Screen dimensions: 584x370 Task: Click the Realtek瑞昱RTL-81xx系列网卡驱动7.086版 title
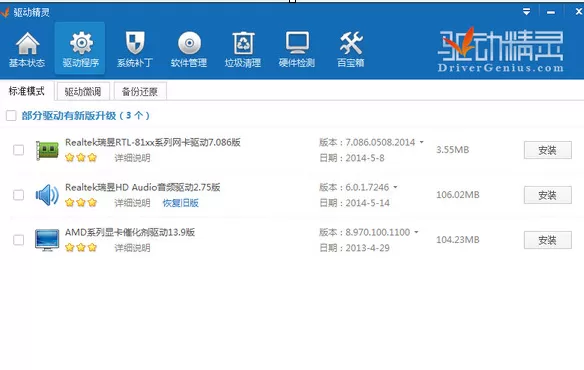click(153, 142)
